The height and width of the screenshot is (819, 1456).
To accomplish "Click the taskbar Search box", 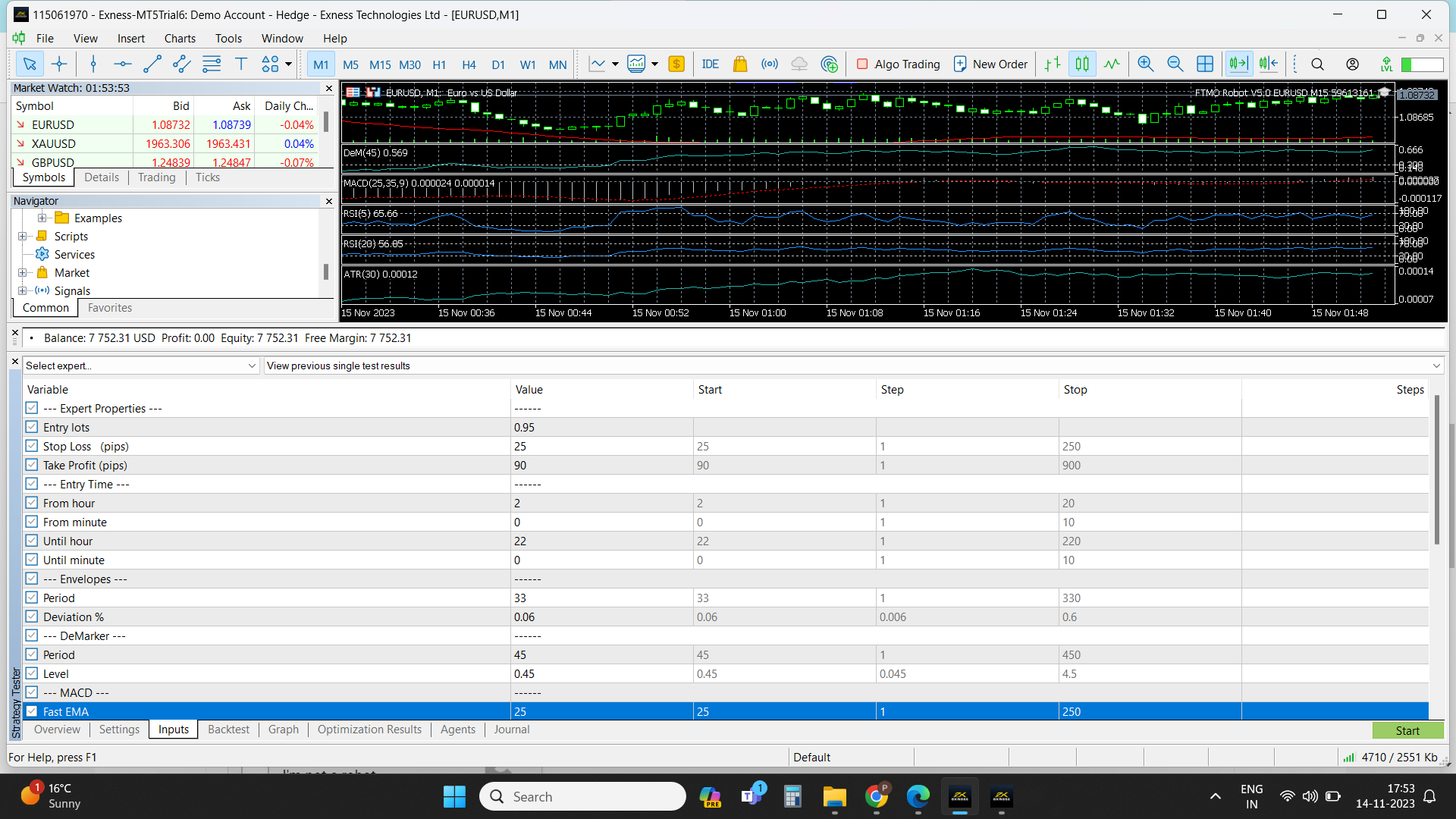I will 582,796.
